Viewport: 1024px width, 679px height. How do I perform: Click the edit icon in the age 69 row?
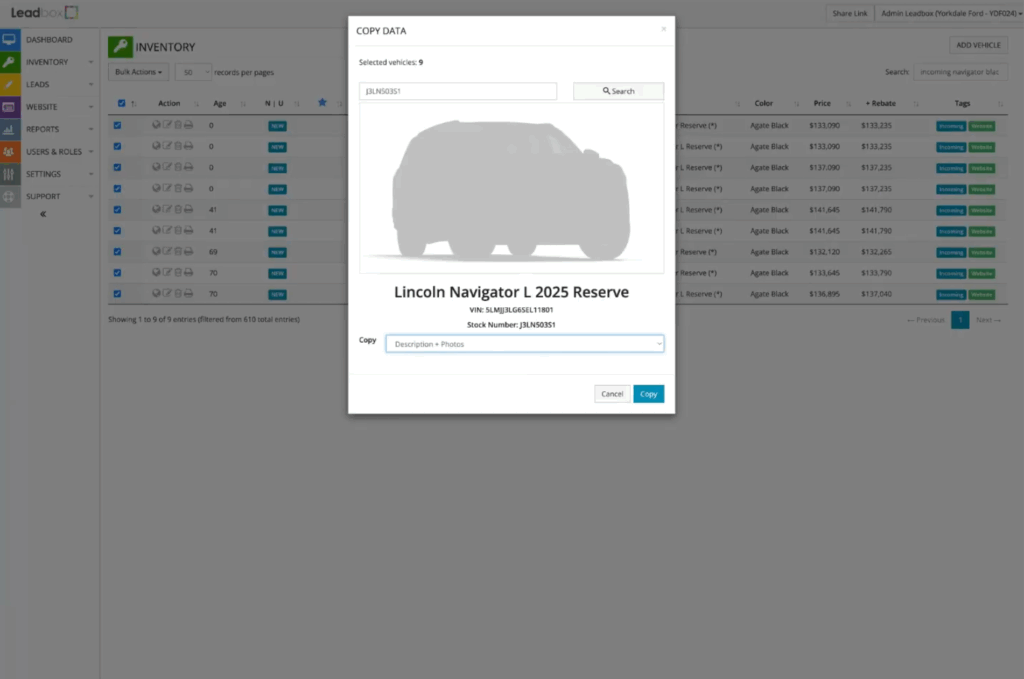[167, 251]
